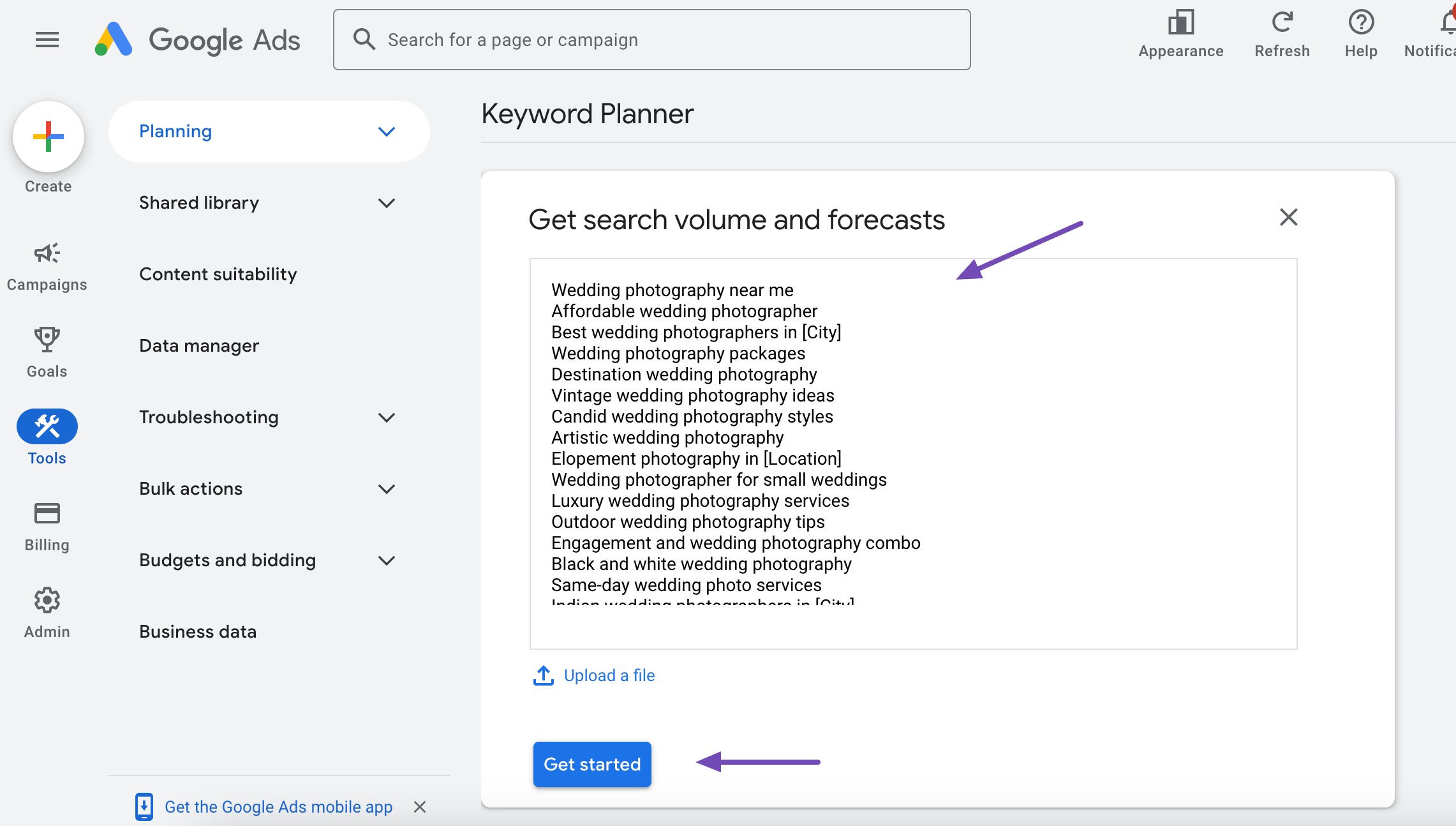Expand the Bulk actions chevron

[387, 489]
